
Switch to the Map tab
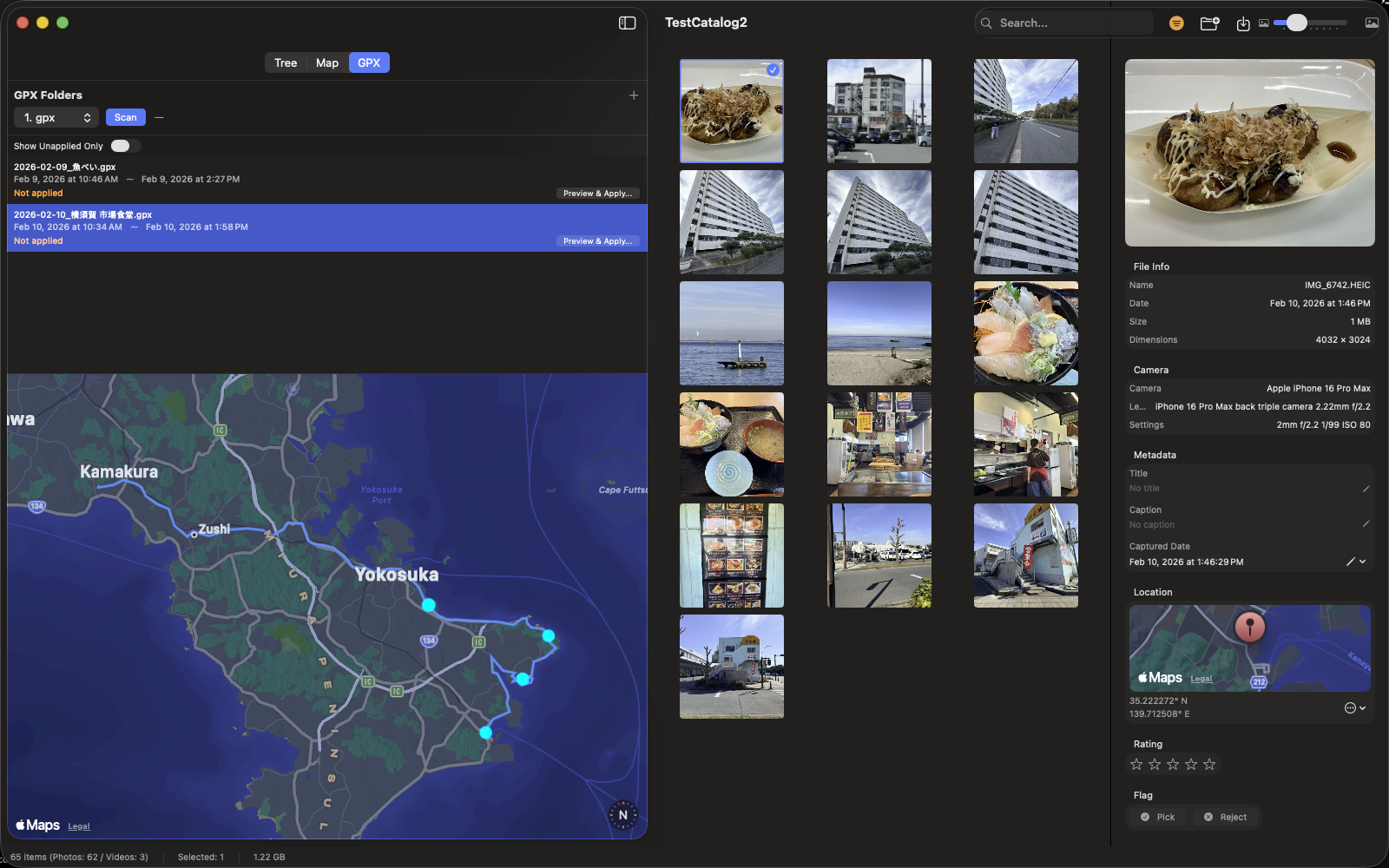[x=326, y=62]
